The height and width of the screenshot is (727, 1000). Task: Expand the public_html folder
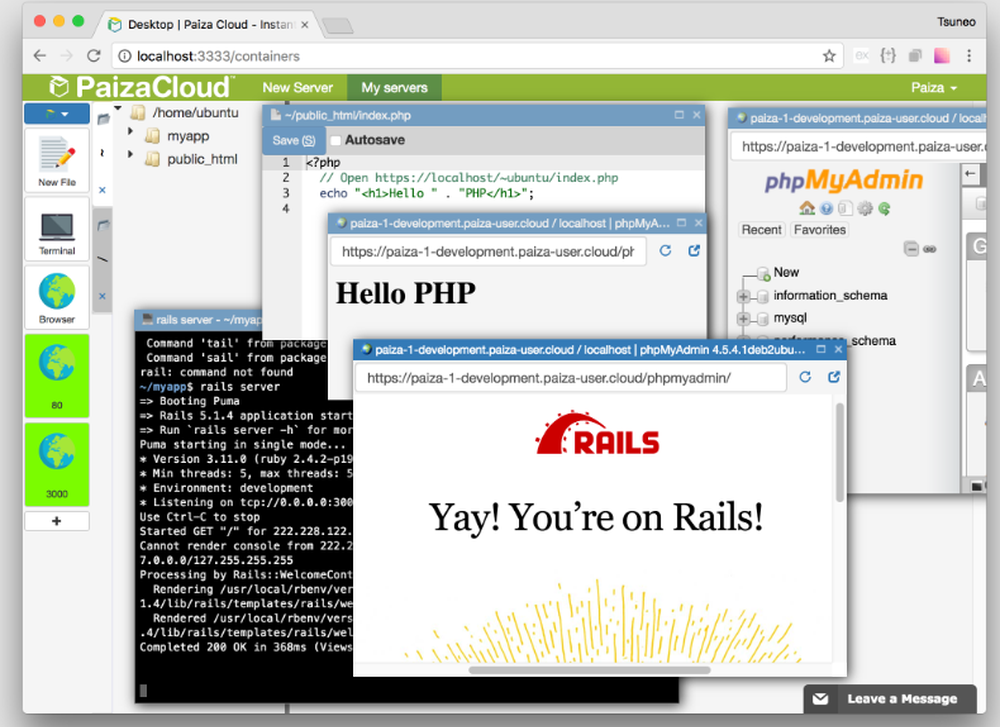(130, 154)
